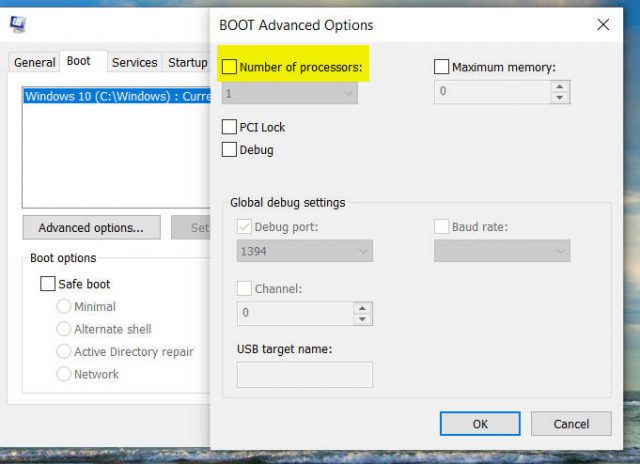Open the Startup tab
The height and width of the screenshot is (464, 640).
[x=187, y=62]
